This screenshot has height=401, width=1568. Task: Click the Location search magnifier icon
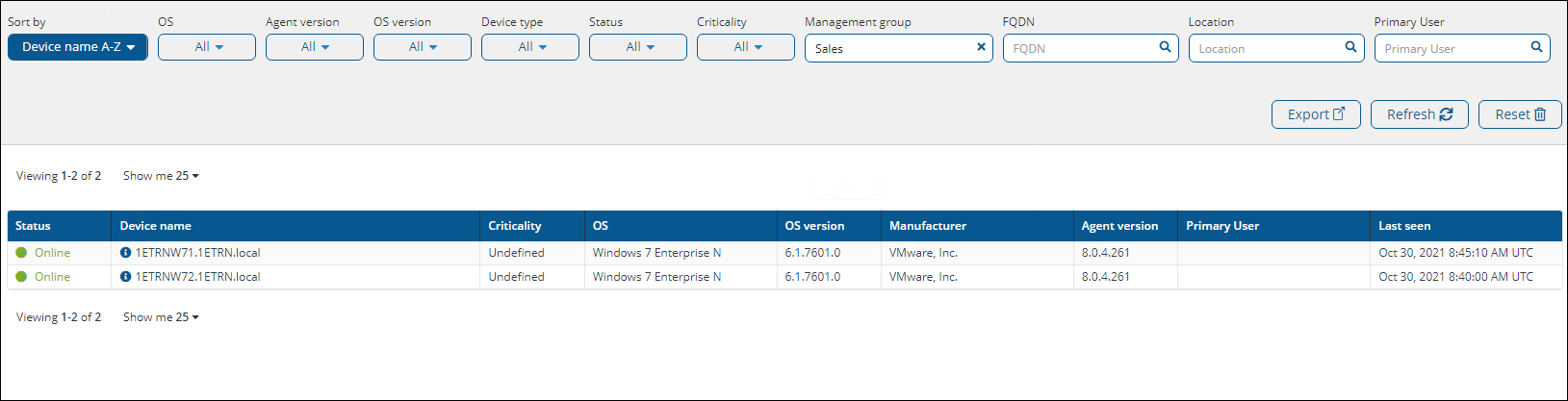click(x=1350, y=47)
